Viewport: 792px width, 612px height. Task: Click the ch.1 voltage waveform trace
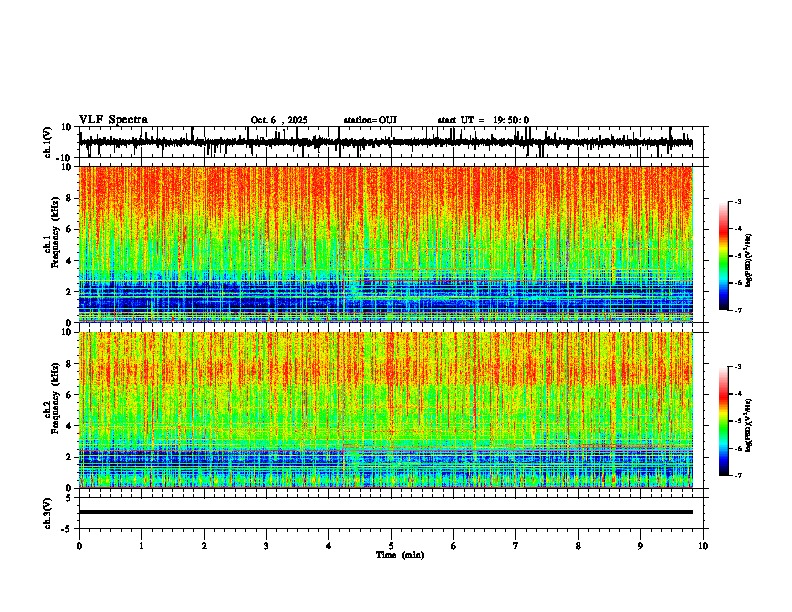tap(385, 142)
